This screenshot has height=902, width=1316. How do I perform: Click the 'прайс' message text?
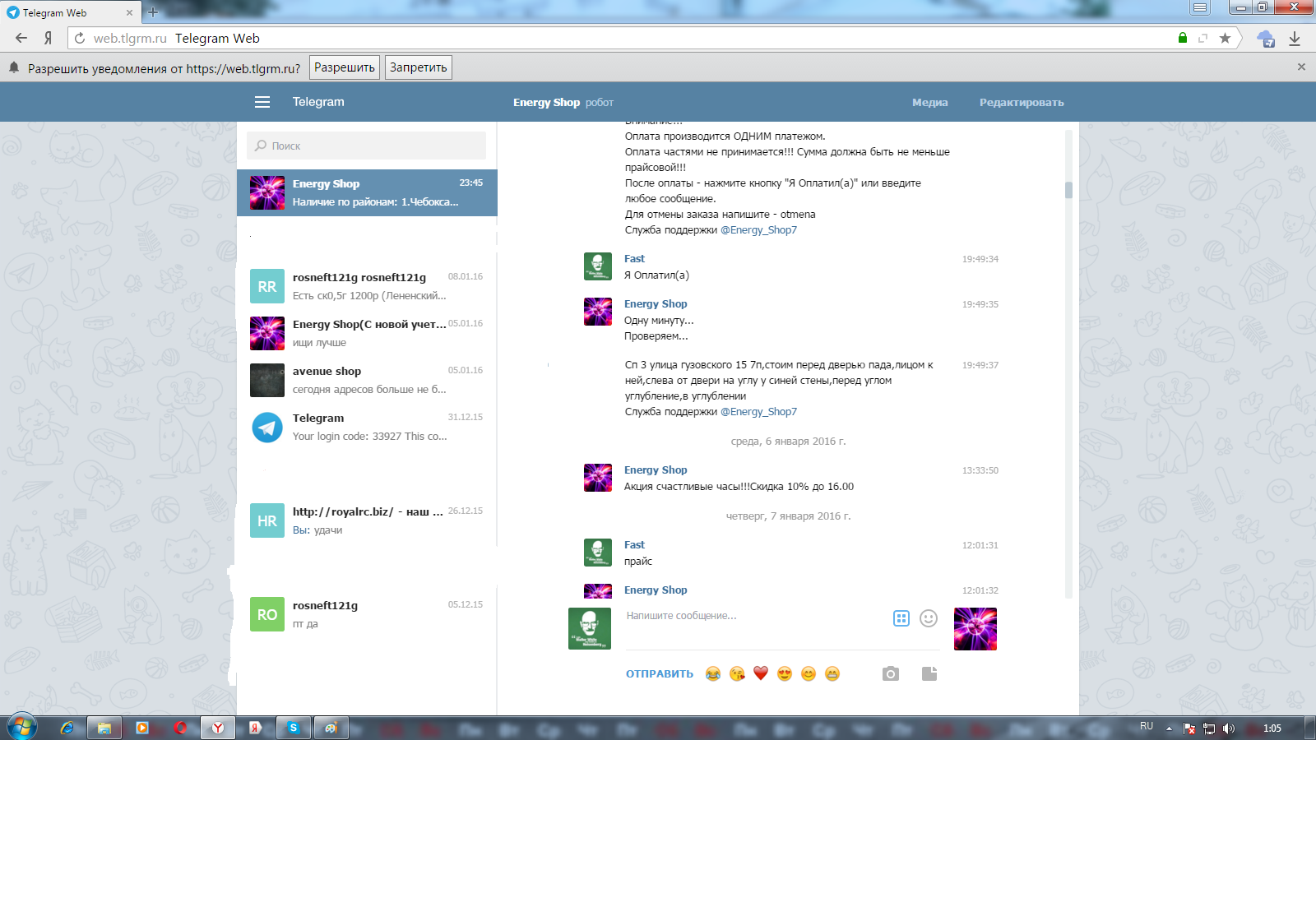[x=638, y=562]
